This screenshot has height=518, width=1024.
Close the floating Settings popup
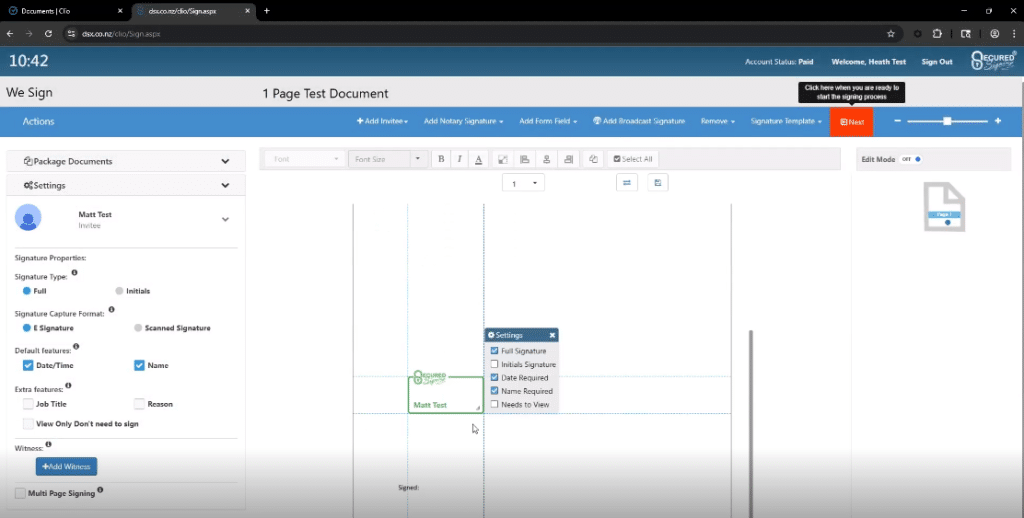pos(552,335)
